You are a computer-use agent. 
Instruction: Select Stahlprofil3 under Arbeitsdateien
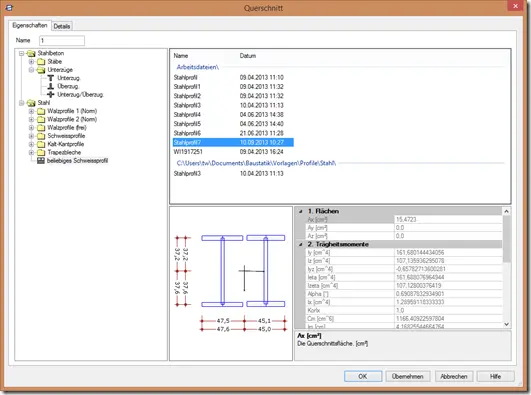pos(233,105)
